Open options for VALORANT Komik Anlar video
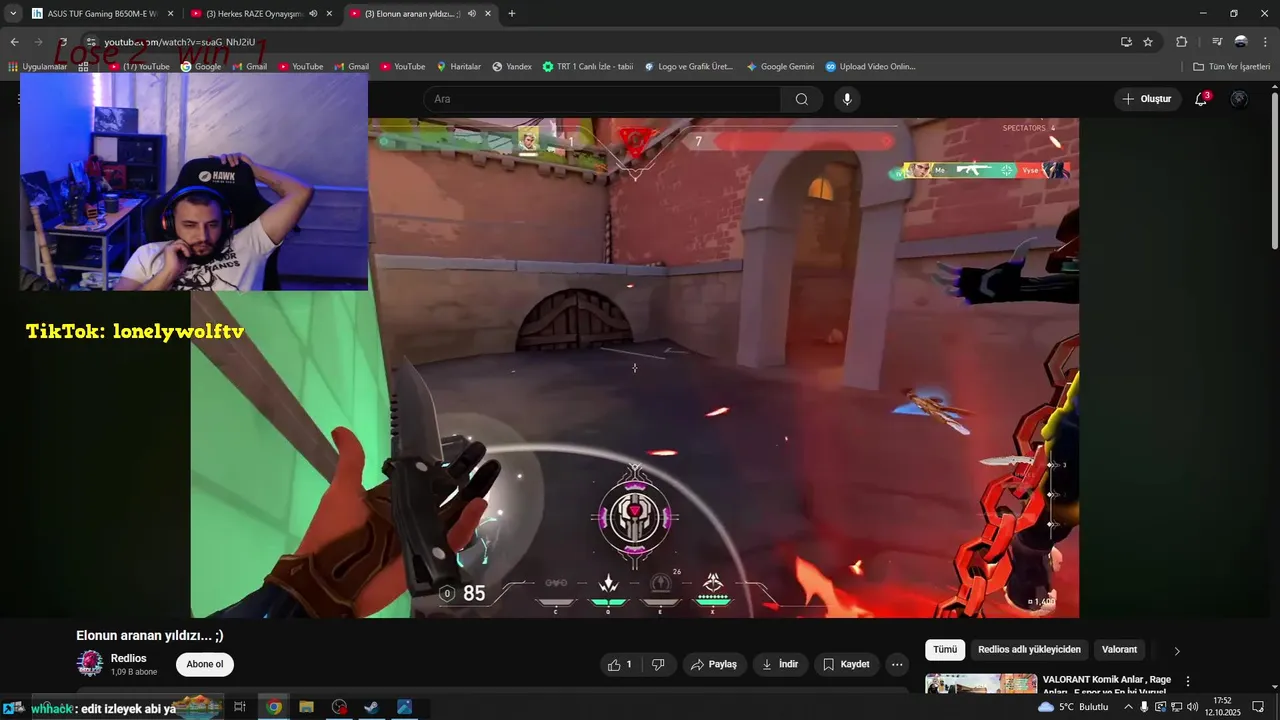 point(1188,681)
